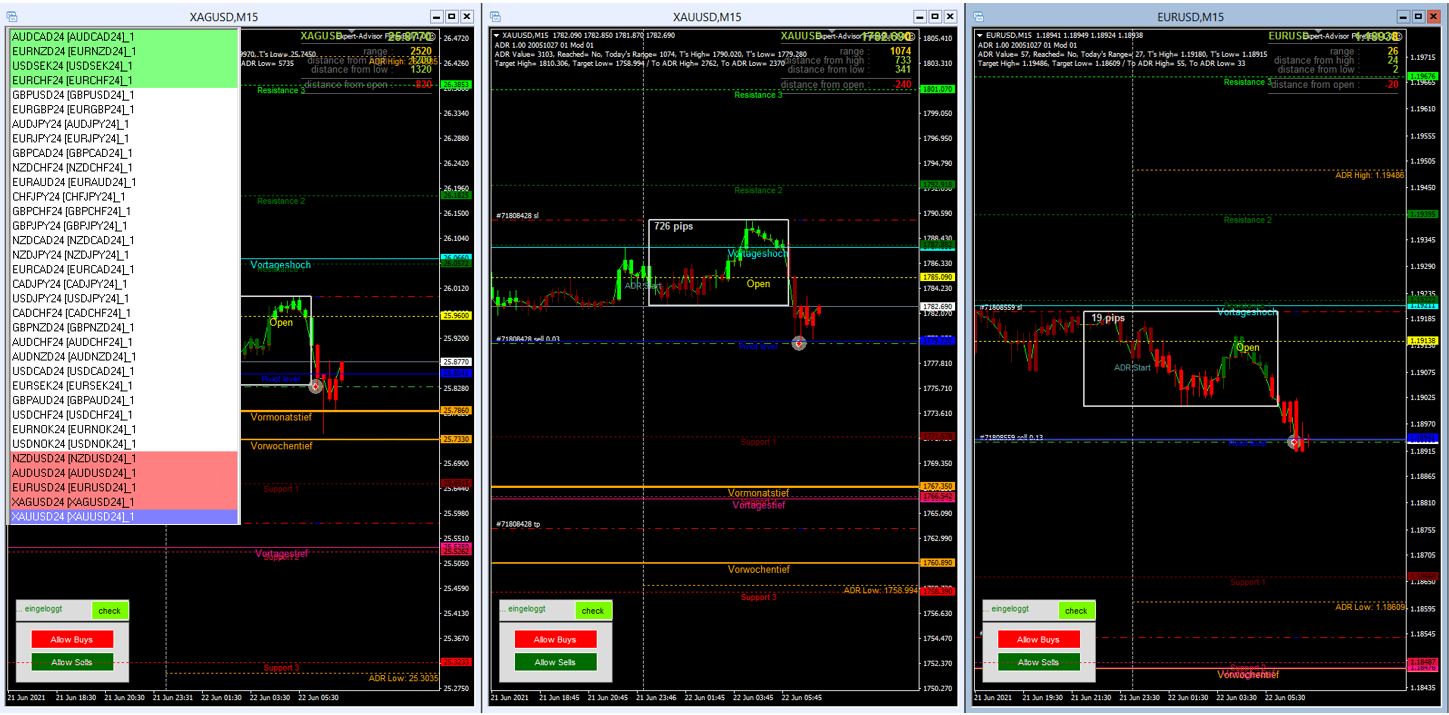Viewport: 1449px width, 715px height.
Task: Click the XAGUSD window title bar chart icon
Action: click(11, 15)
